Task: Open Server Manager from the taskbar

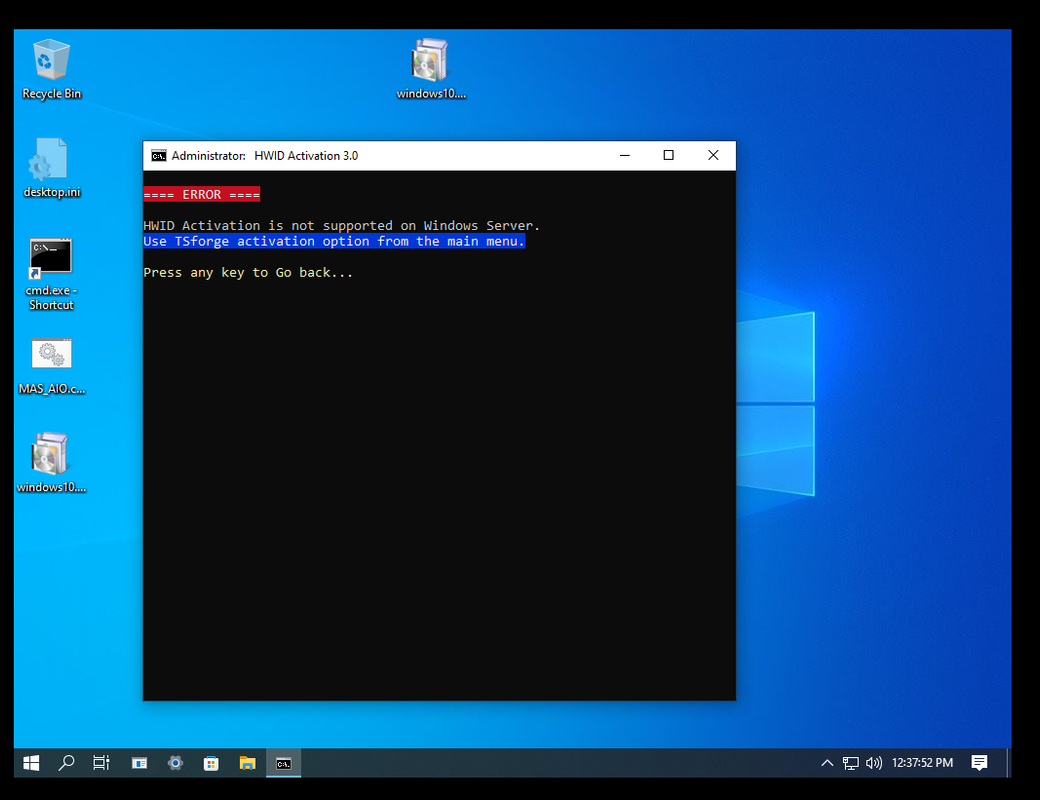Action: (x=139, y=763)
